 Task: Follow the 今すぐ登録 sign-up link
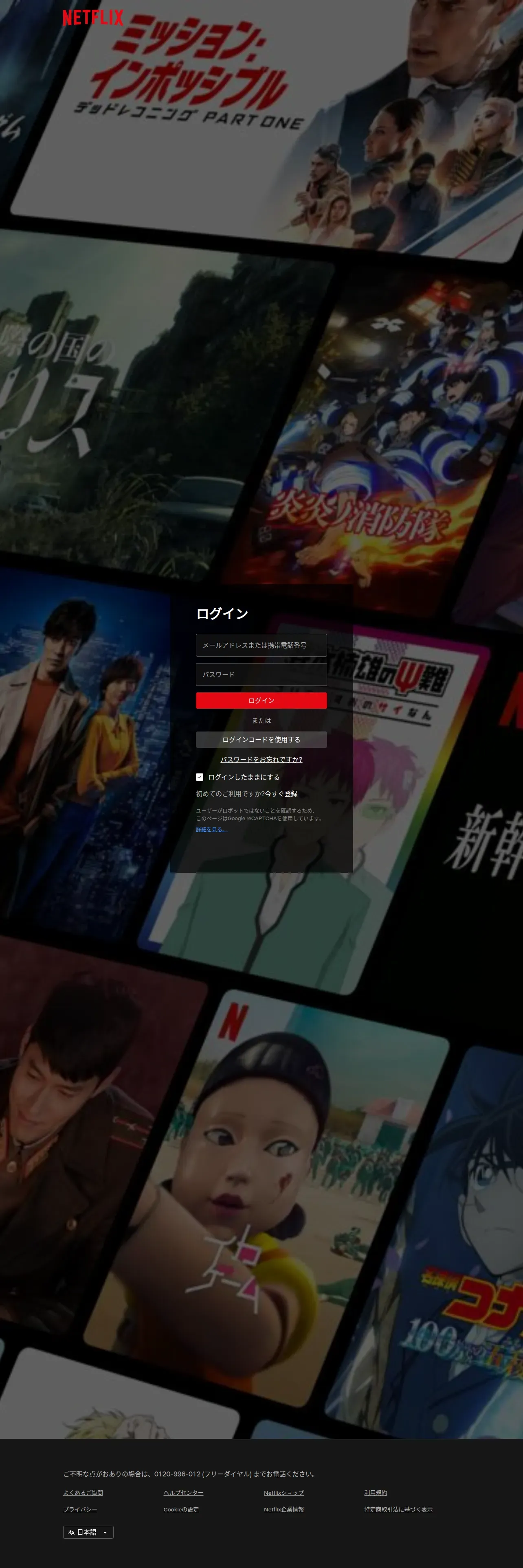coord(281,794)
